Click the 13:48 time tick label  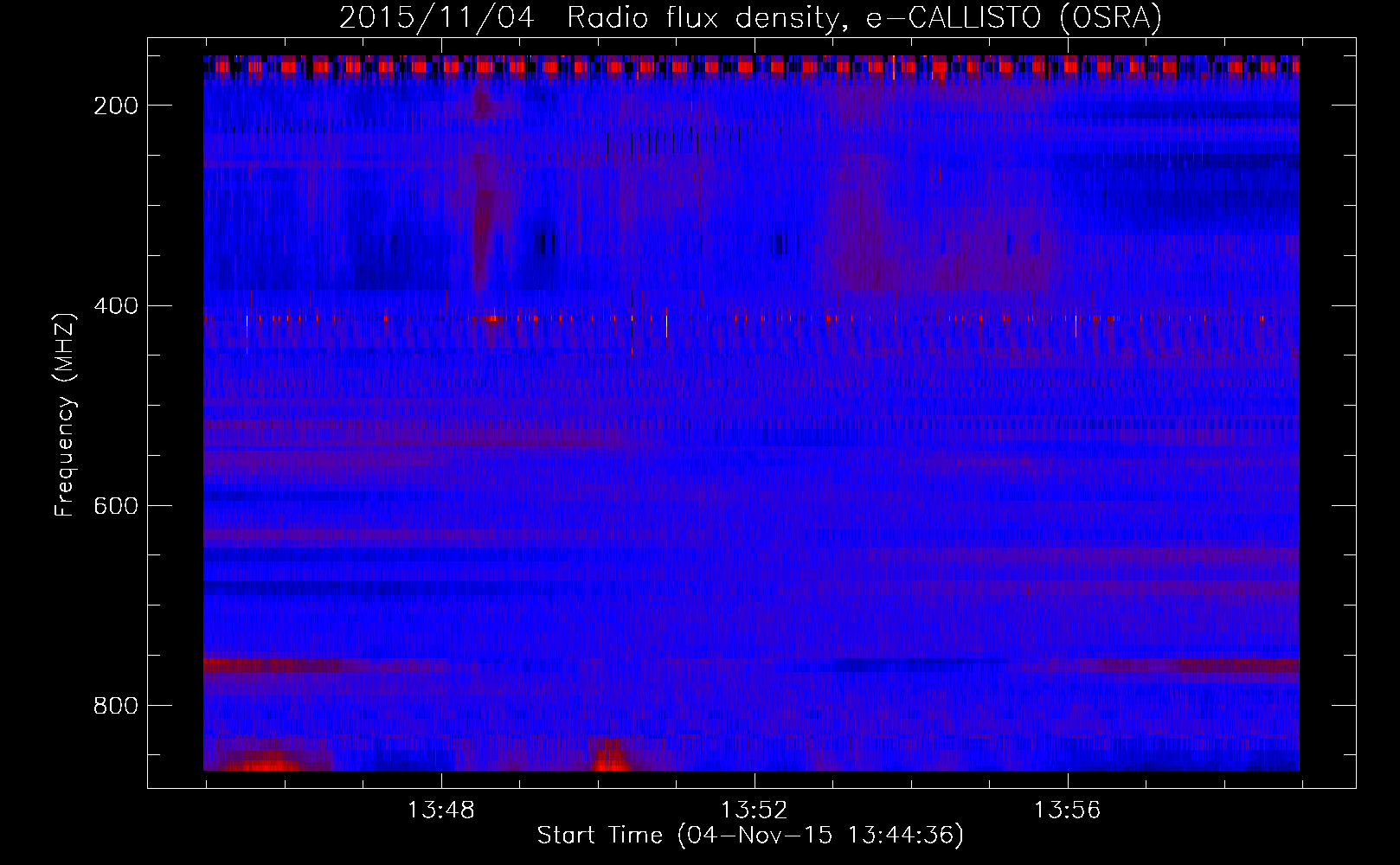tap(441, 810)
